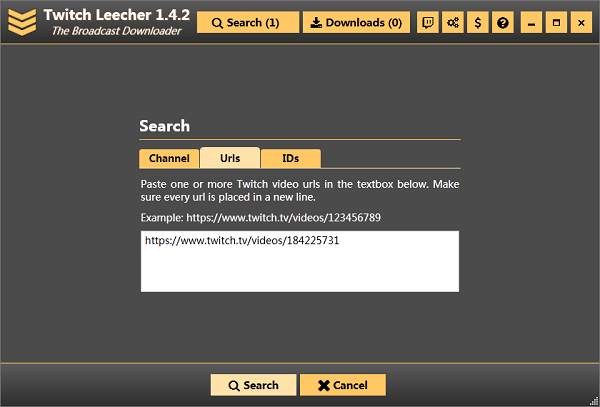Open the Search (1) view in header
Image resolution: width=600 pixels, height=407 pixels.
(x=248, y=23)
